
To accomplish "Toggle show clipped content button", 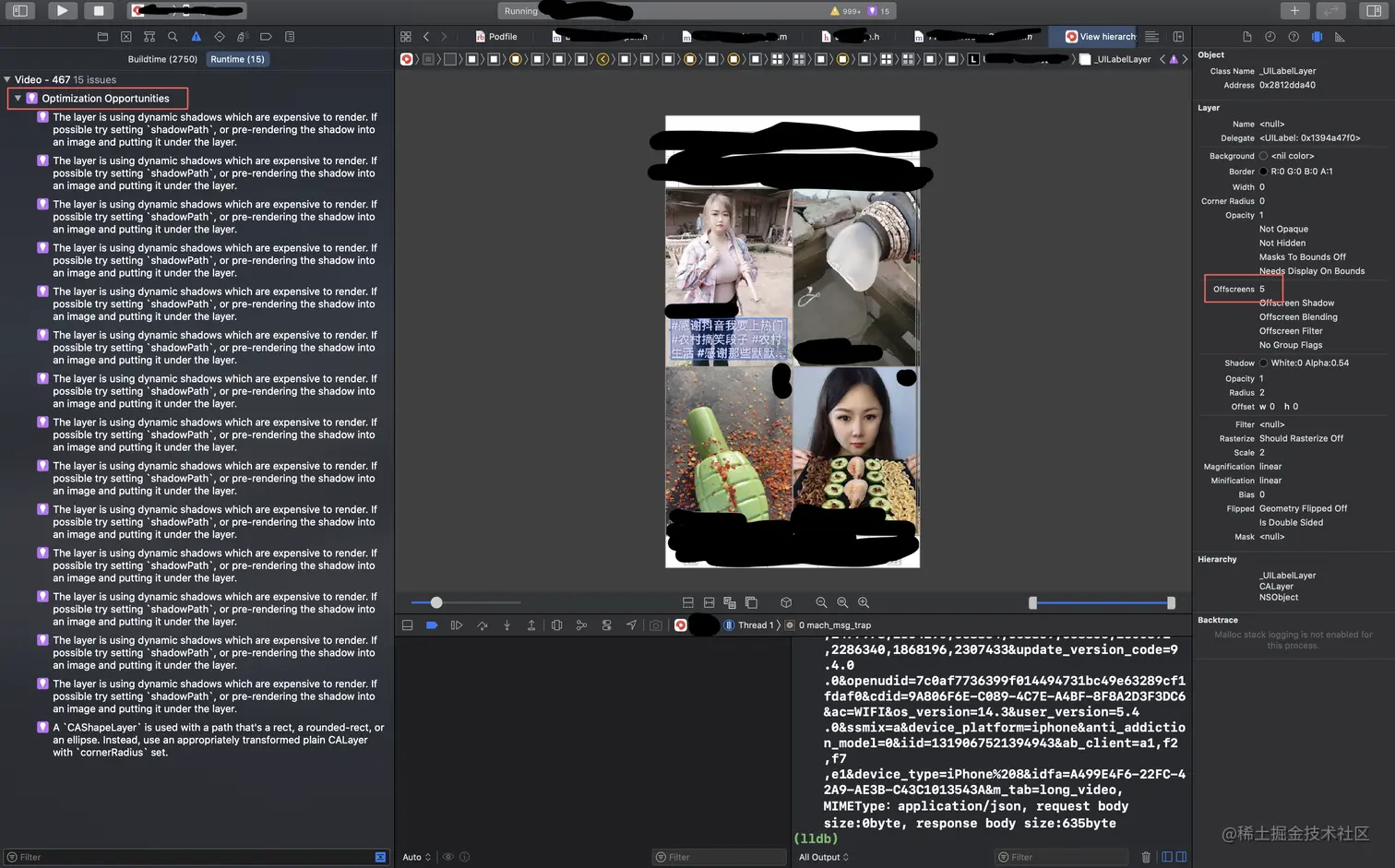I will [x=688, y=602].
